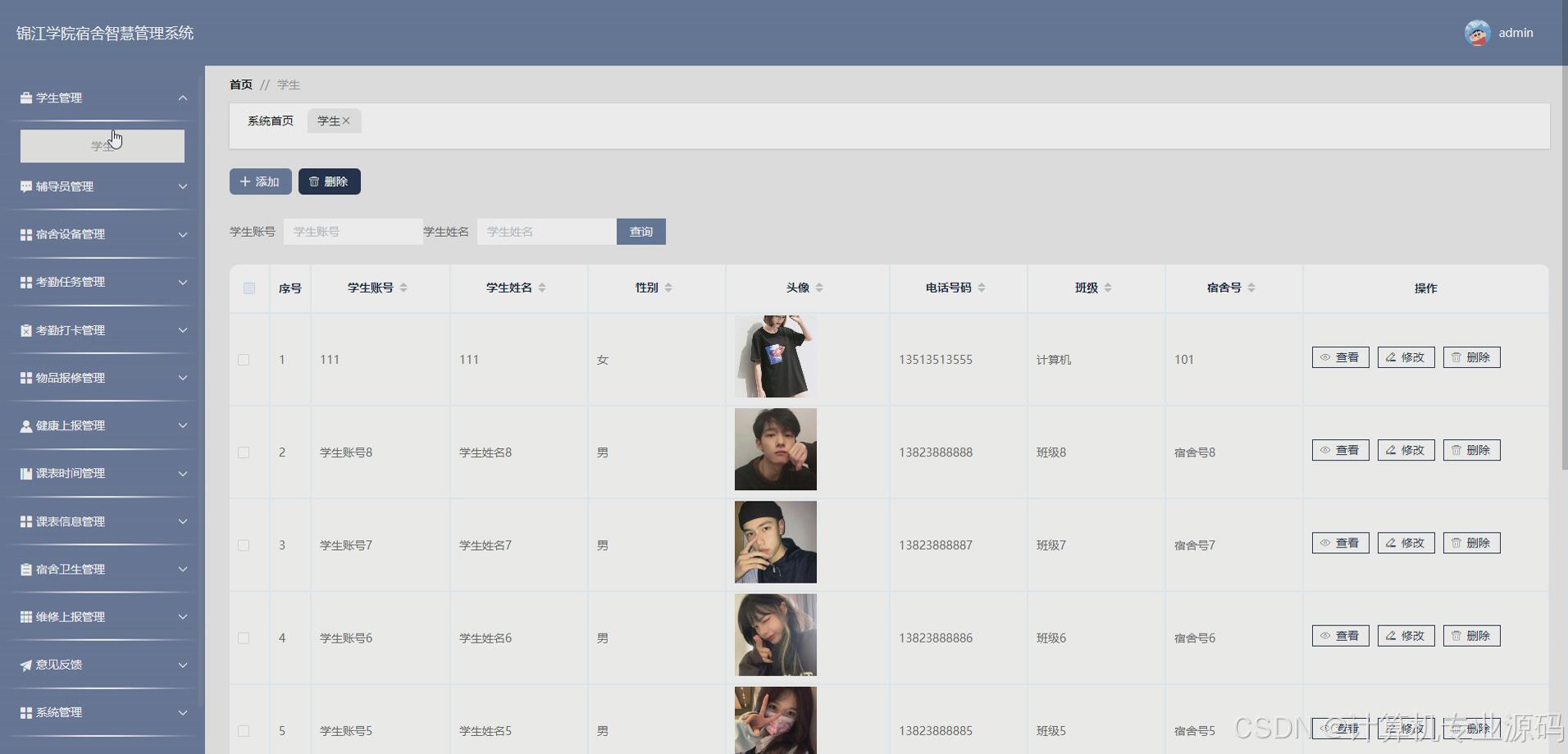Edit student 111 row with 修改
The width and height of the screenshot is (1568, 754).
tap(1406, 357)
